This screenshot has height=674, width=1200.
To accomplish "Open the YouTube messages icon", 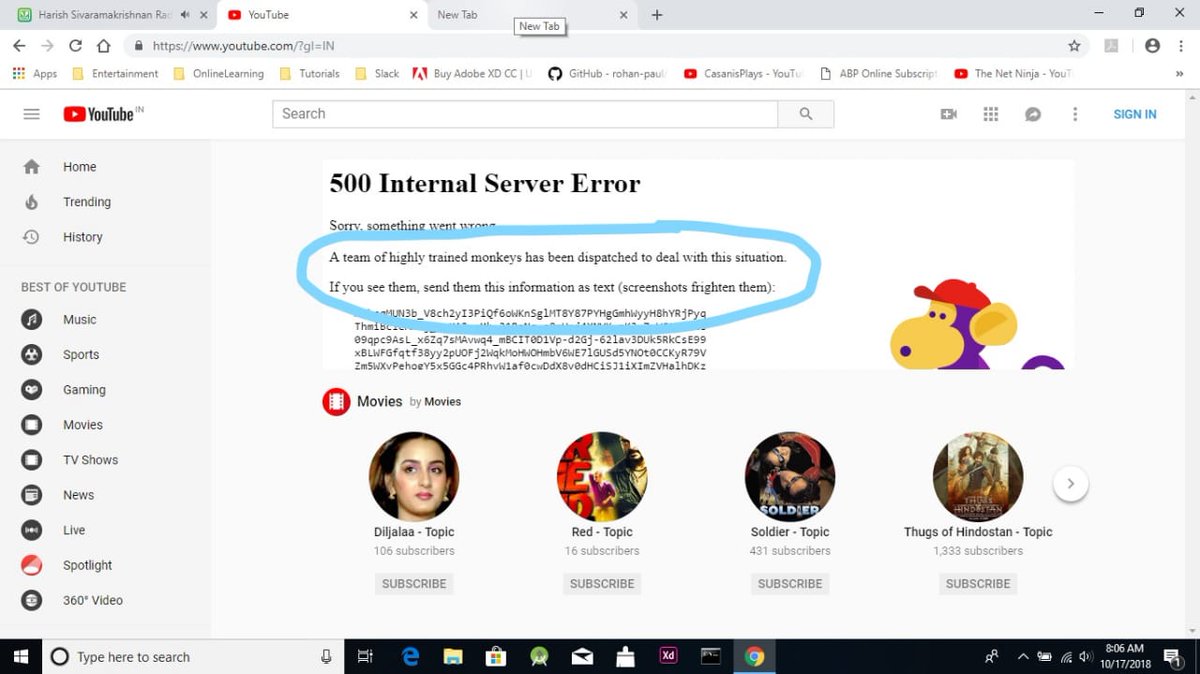I will coord(1033,114).
